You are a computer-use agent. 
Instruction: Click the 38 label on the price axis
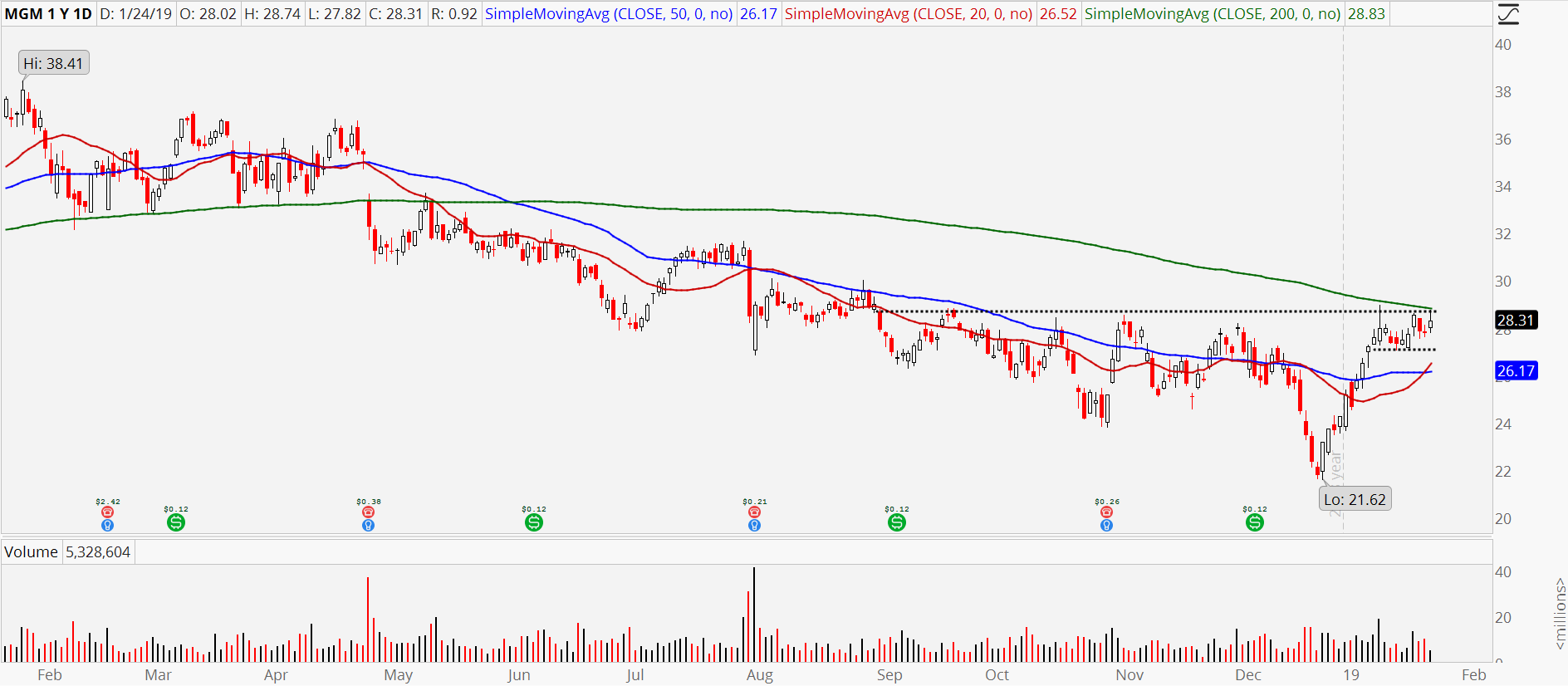click(x=1503, y=92)
